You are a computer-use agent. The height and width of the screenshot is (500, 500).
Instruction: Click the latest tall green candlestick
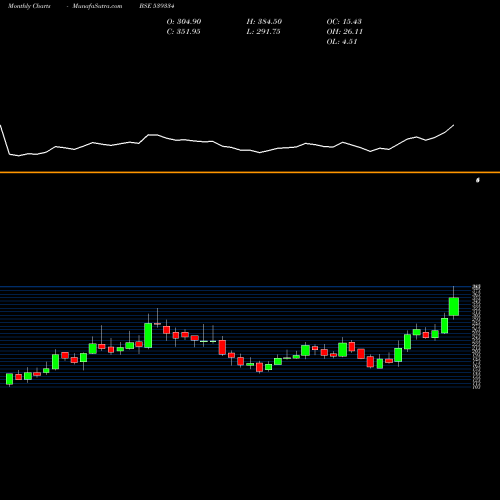pos(454,306)
